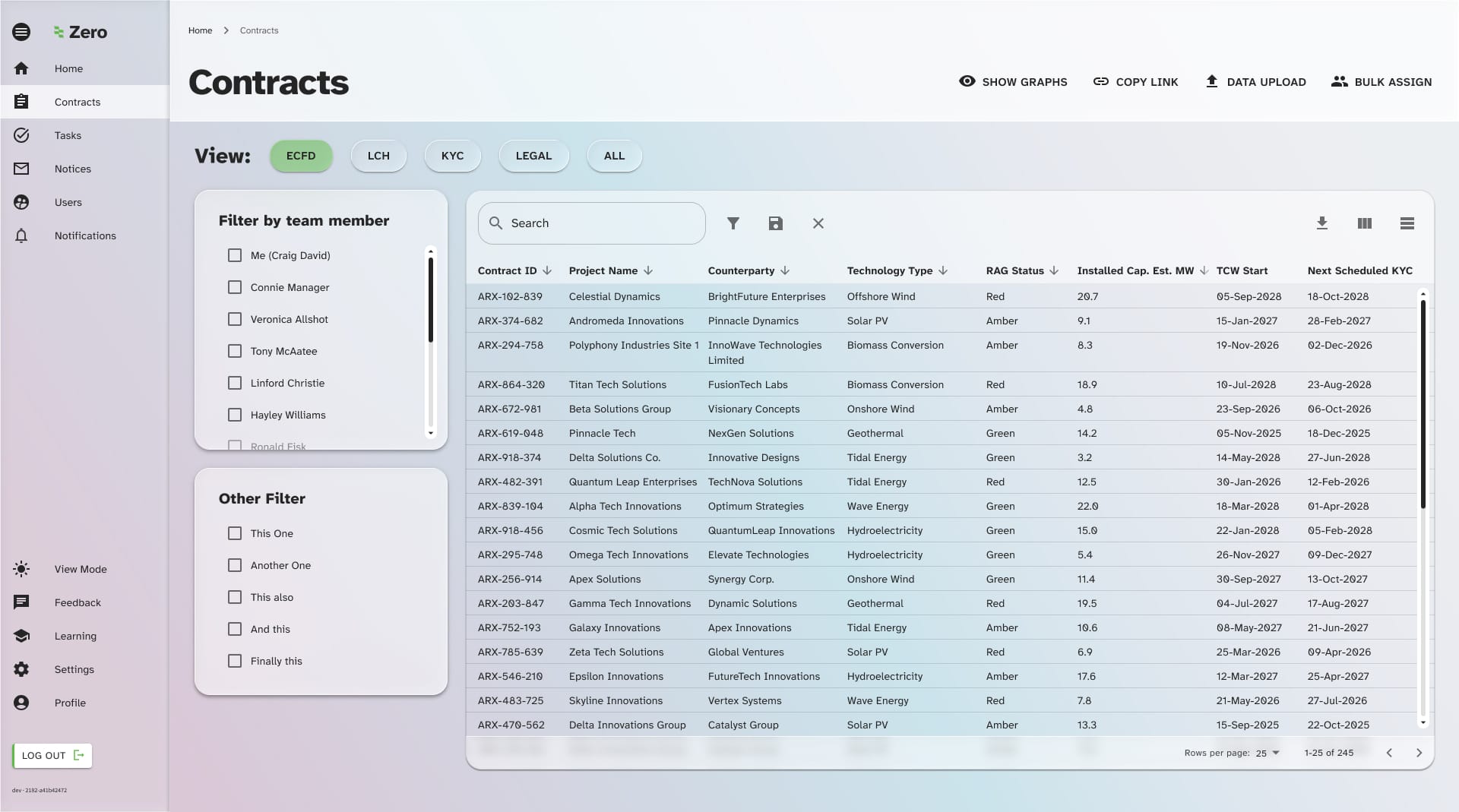Go to the next page of contracts
Screen dimensions: 1459x812
click(1419, 753)
